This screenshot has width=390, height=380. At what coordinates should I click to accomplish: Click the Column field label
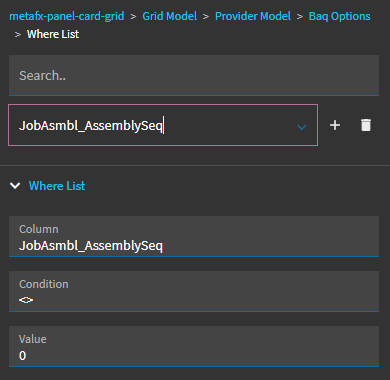tap(39, 229)
